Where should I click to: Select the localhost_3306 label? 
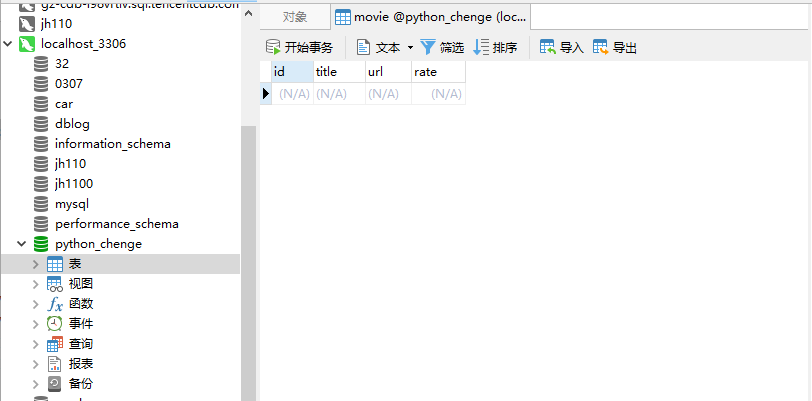click(x=83, y=44)
